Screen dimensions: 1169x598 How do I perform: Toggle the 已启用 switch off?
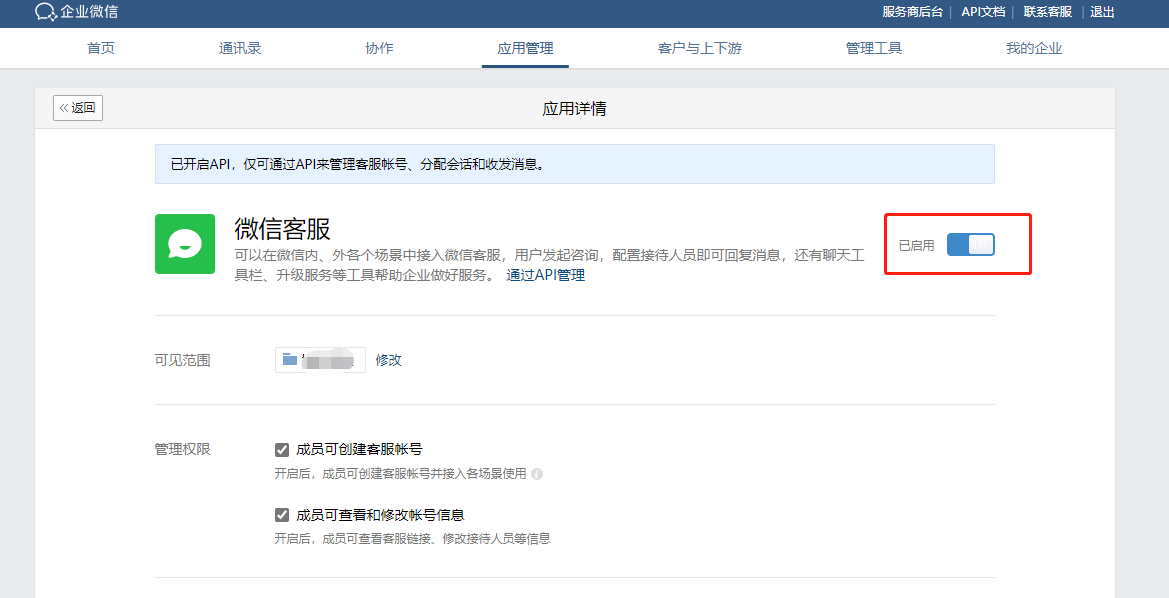(x=971, y=245)
